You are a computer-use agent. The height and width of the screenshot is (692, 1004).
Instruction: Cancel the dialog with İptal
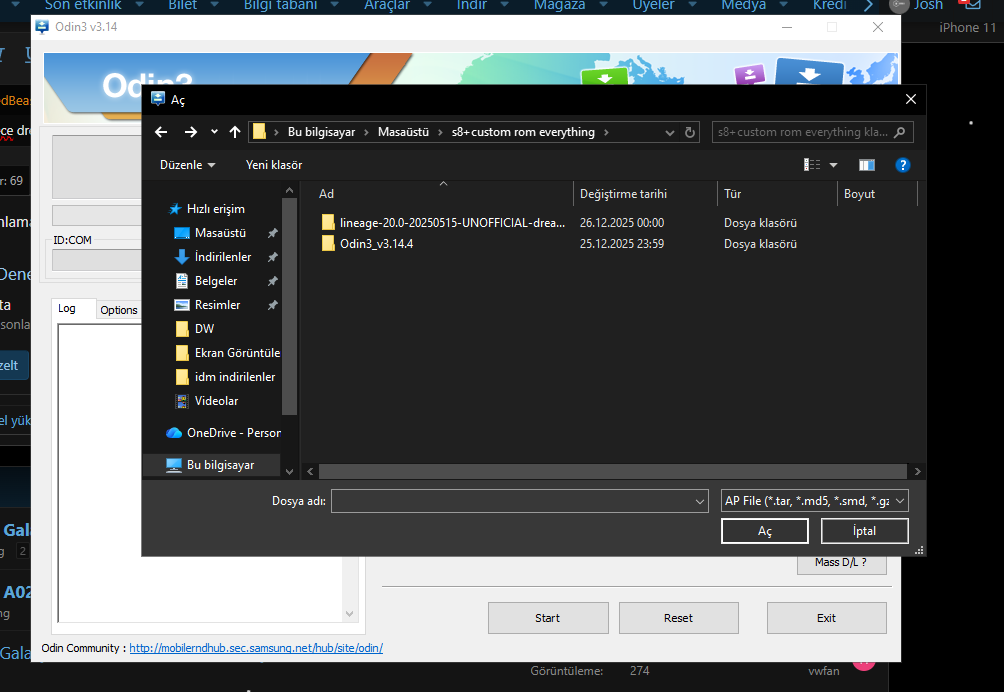[864, 531]
